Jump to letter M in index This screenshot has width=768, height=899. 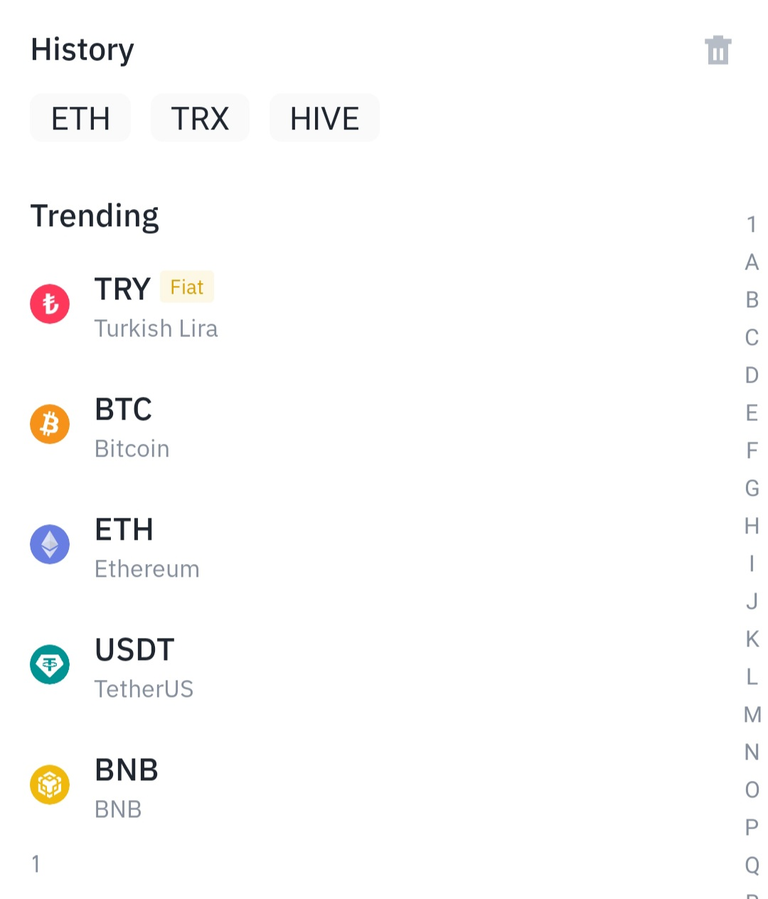(x=752, y=714)
